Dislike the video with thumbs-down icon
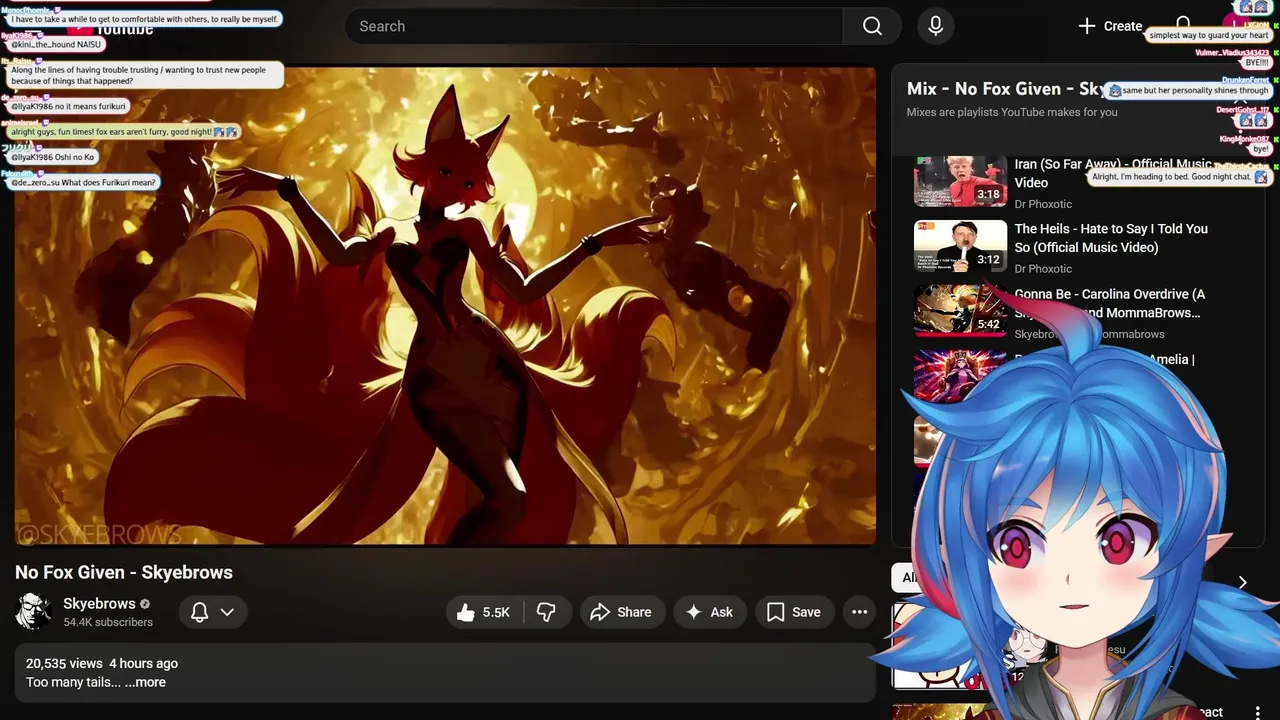Image resolution: width=1280 pixels, height=720 pixels. click(x=547, y=612)
